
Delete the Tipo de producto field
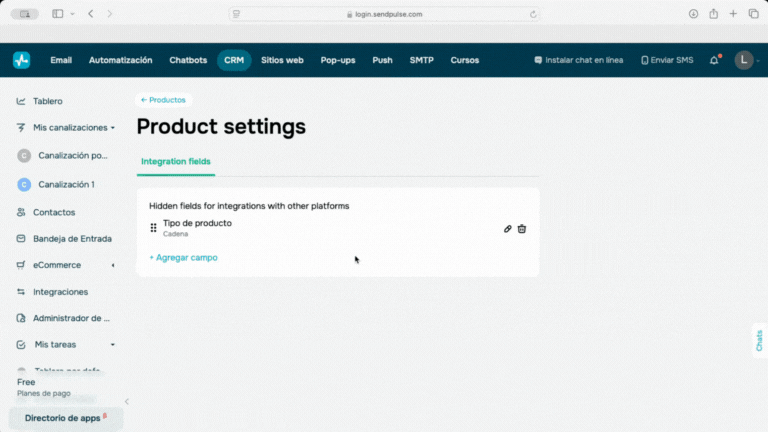(x=522, y=229)
